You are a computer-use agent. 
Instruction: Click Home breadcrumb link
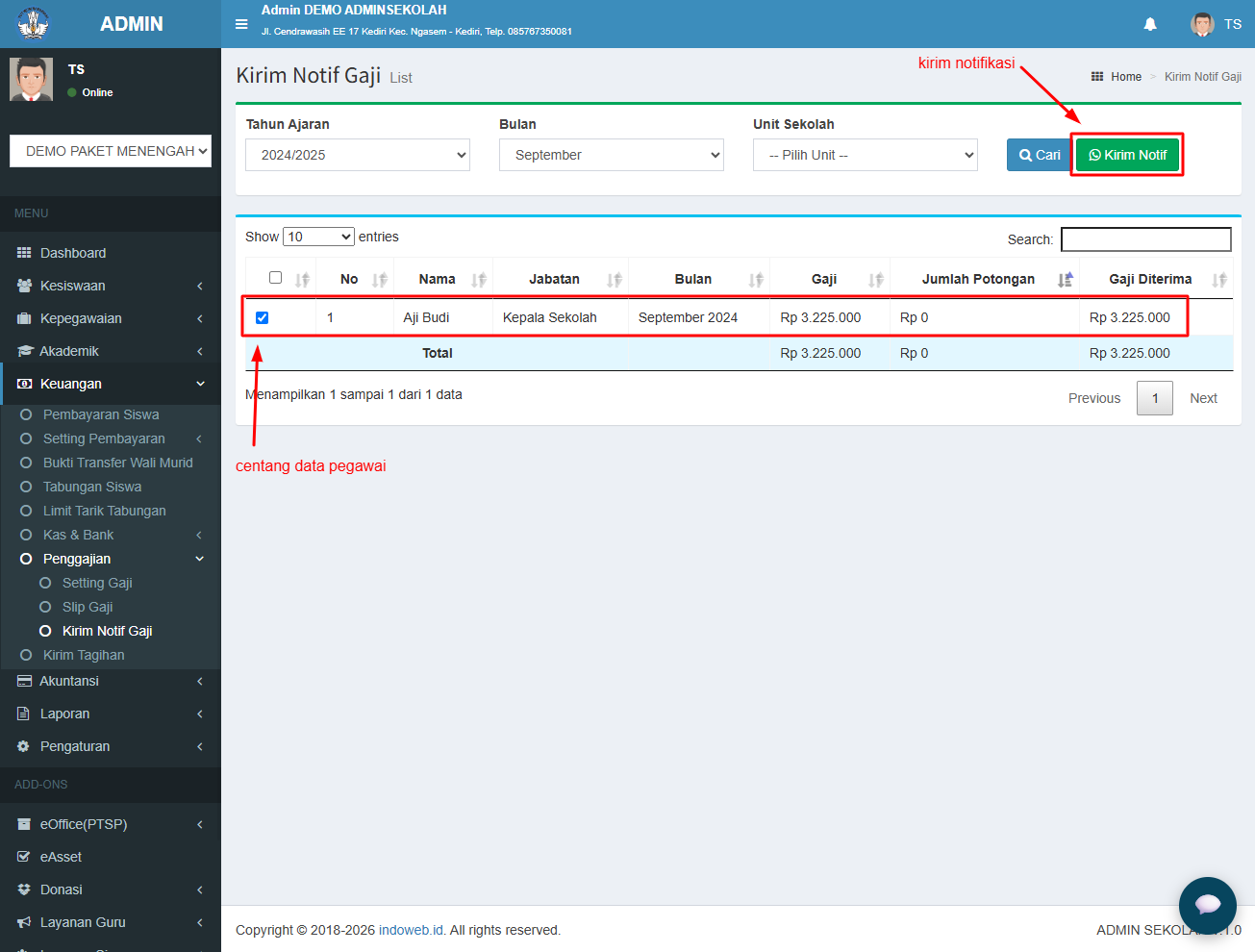[x=1126, y=77]
